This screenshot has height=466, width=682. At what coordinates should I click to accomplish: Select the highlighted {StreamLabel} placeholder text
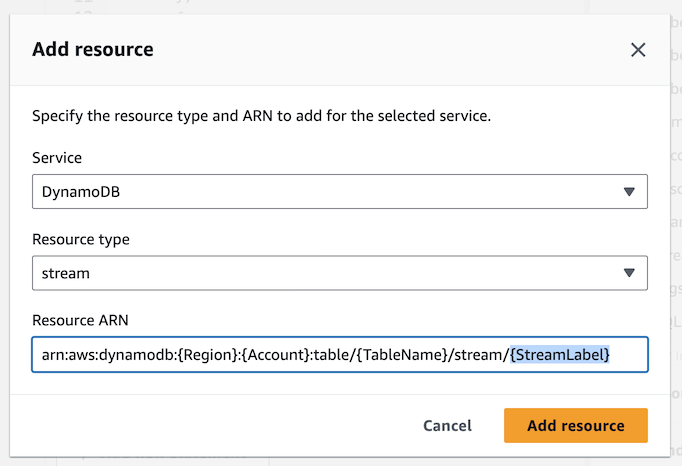560,355
